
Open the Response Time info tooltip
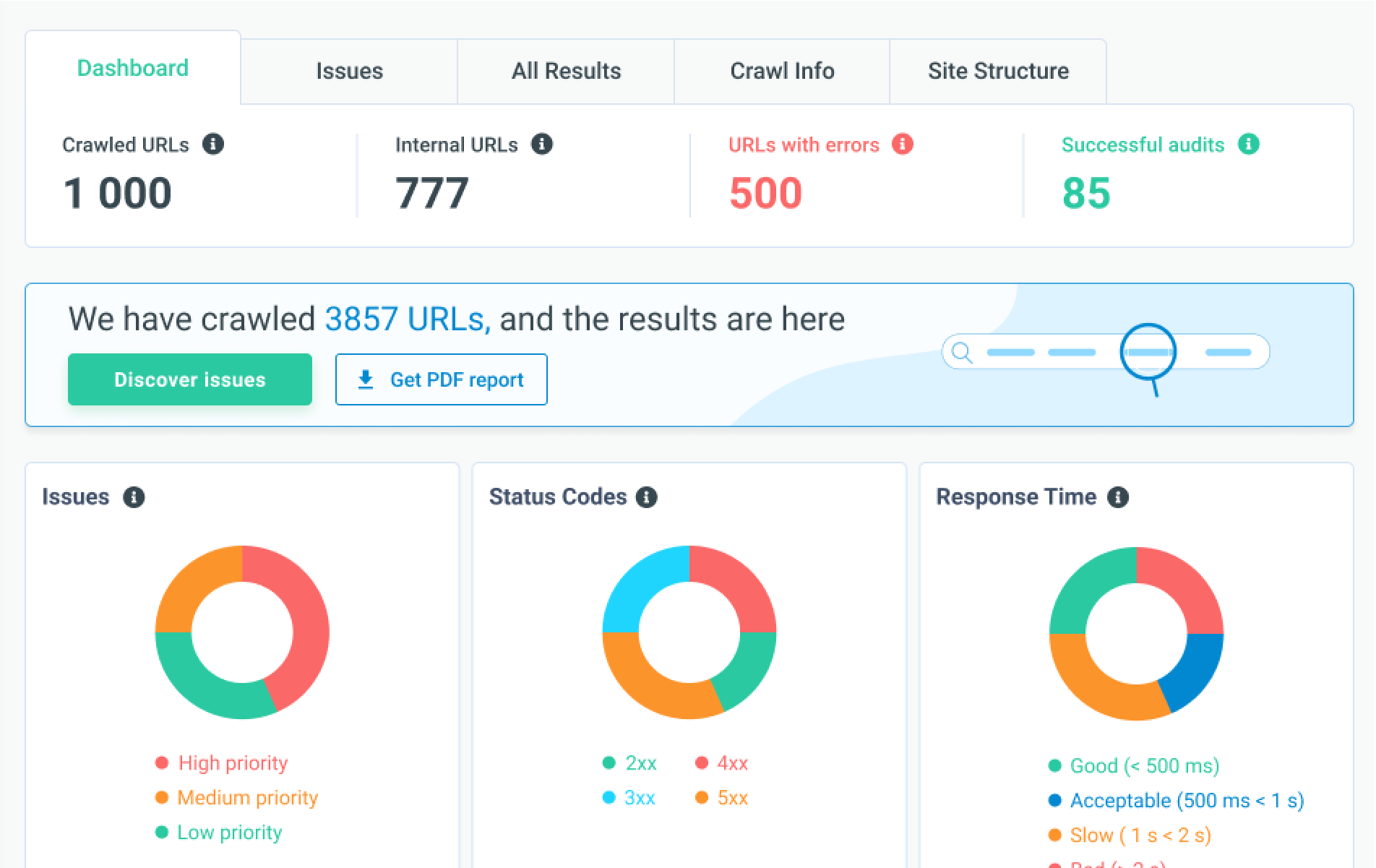(1119, 497)
